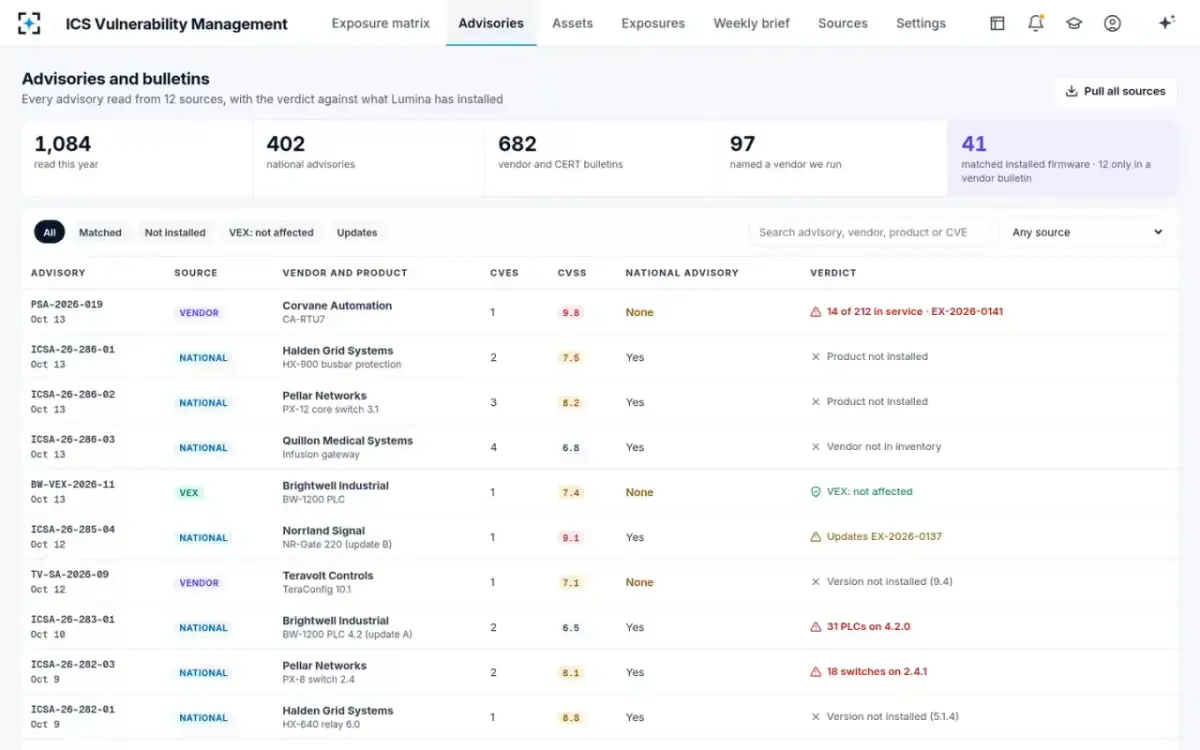Click the ICS Vulnerability Management logo icon
This screenshot has height=750, width=1200.
pyautogui.click(x=30, y=23)
